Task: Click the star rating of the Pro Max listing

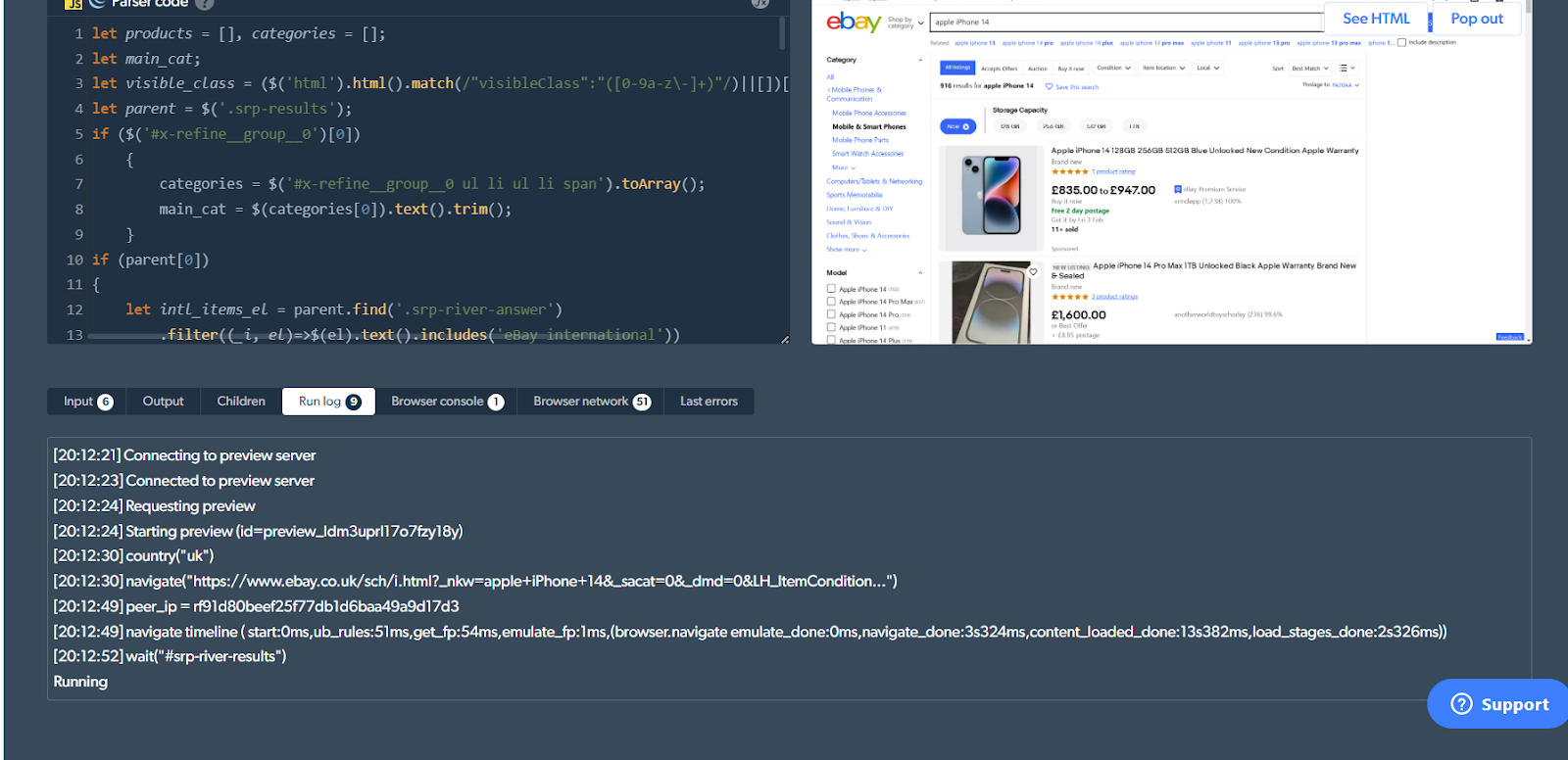Action: [1070, 297]
